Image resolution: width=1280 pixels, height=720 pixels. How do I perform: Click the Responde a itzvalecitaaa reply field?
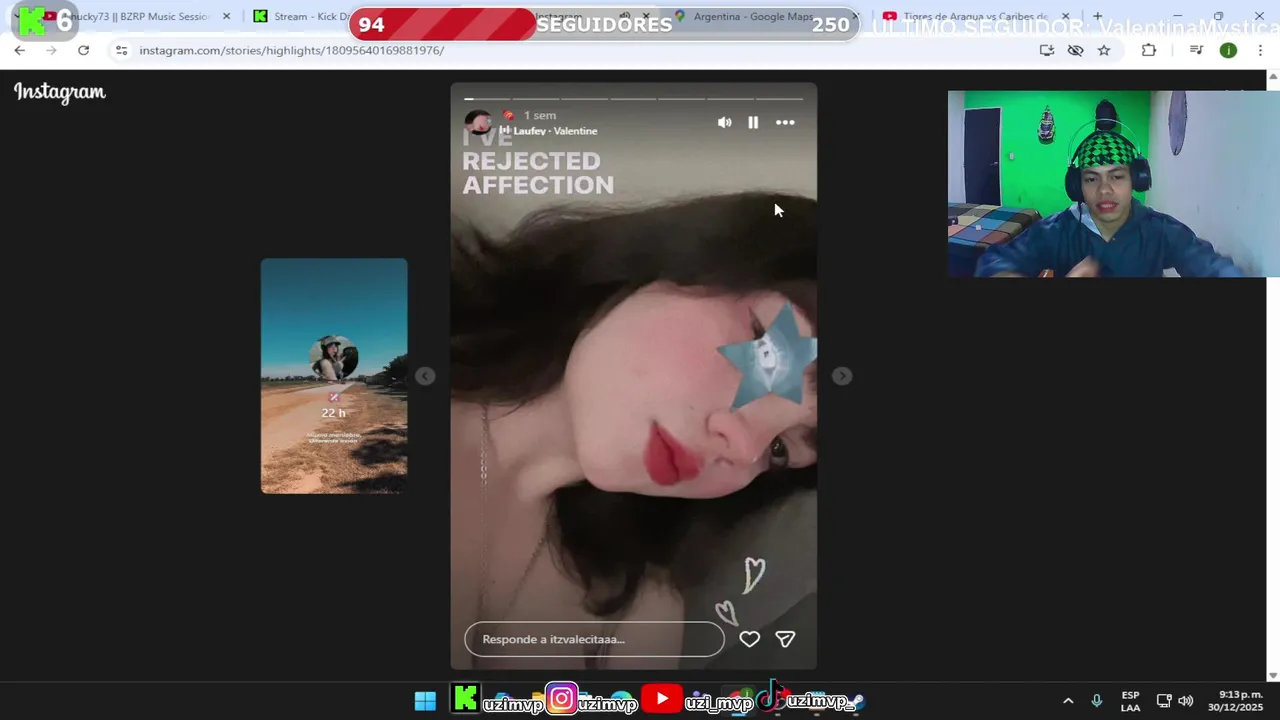[x=594, y=639]
